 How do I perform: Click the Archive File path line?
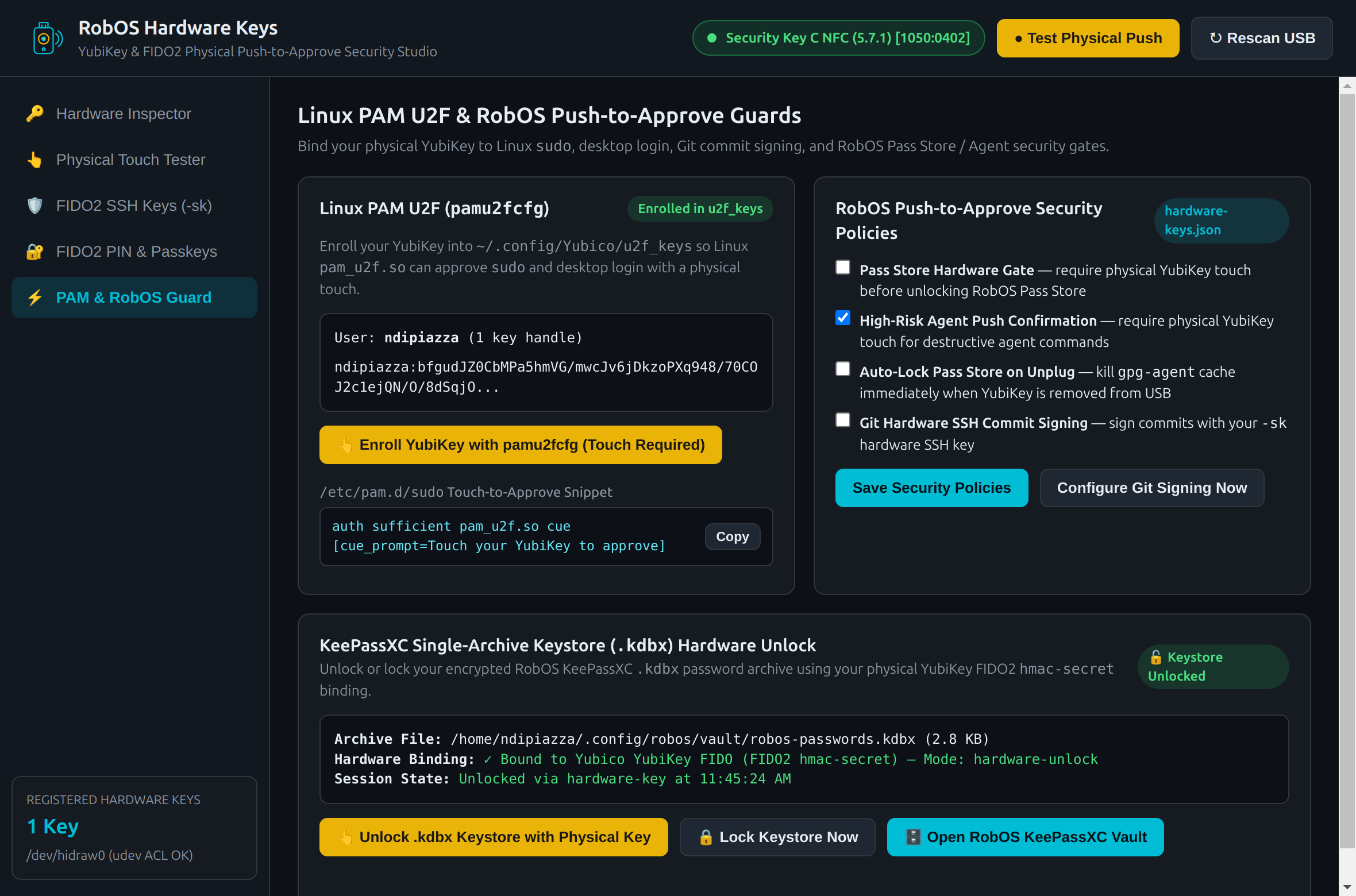661,739
